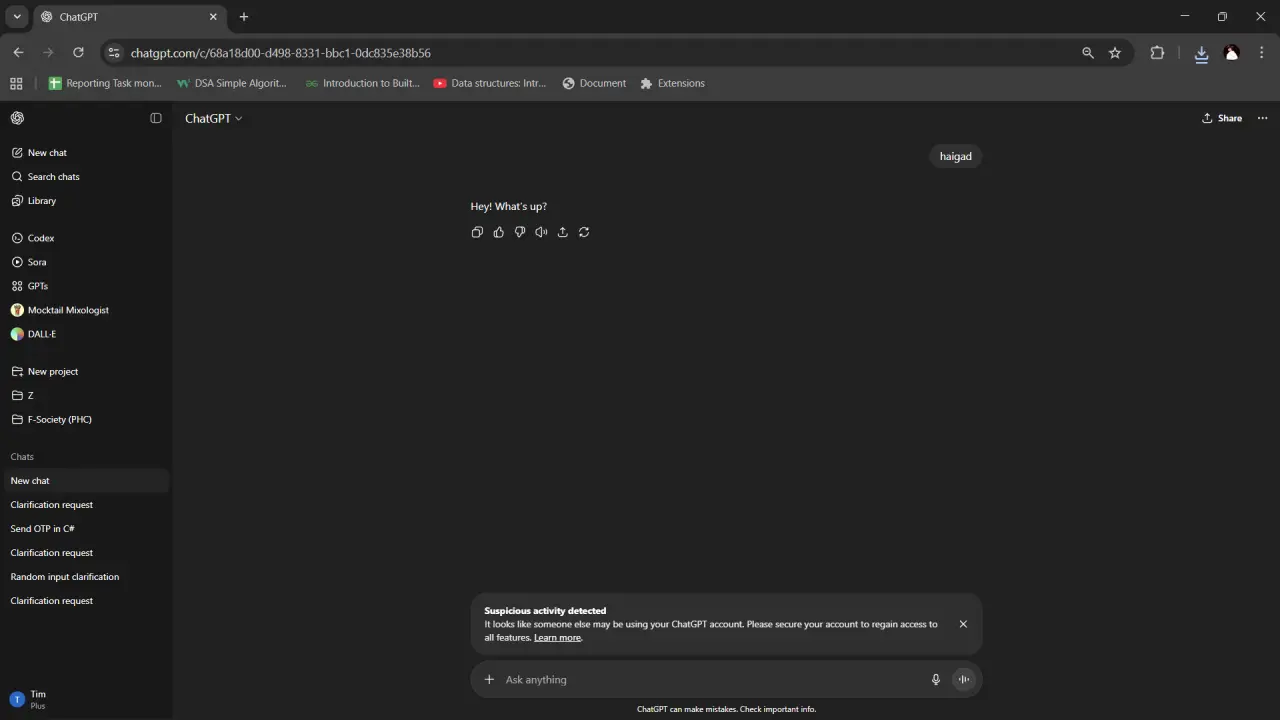This screenshot has width=1280, height=720.
Task: Close the ChatGPT browser tab
Action: point(213,17)
